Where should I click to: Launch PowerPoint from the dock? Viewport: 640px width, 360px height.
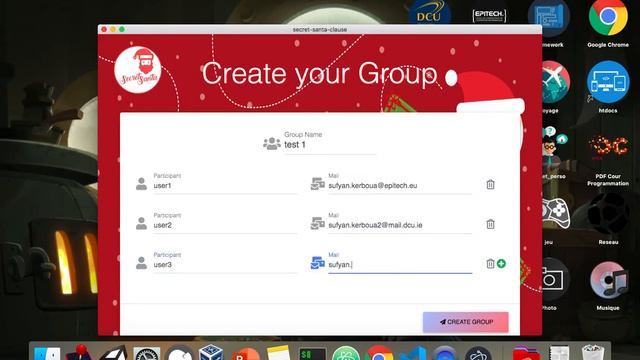point(245,354)
